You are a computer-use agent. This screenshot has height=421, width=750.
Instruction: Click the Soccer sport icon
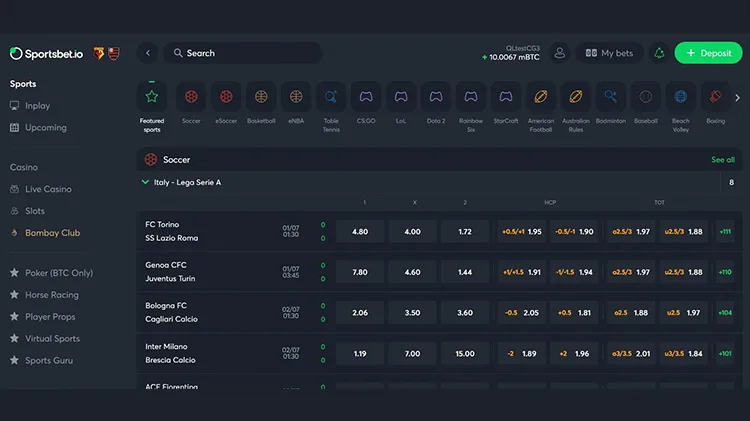(x=191, y=98)
